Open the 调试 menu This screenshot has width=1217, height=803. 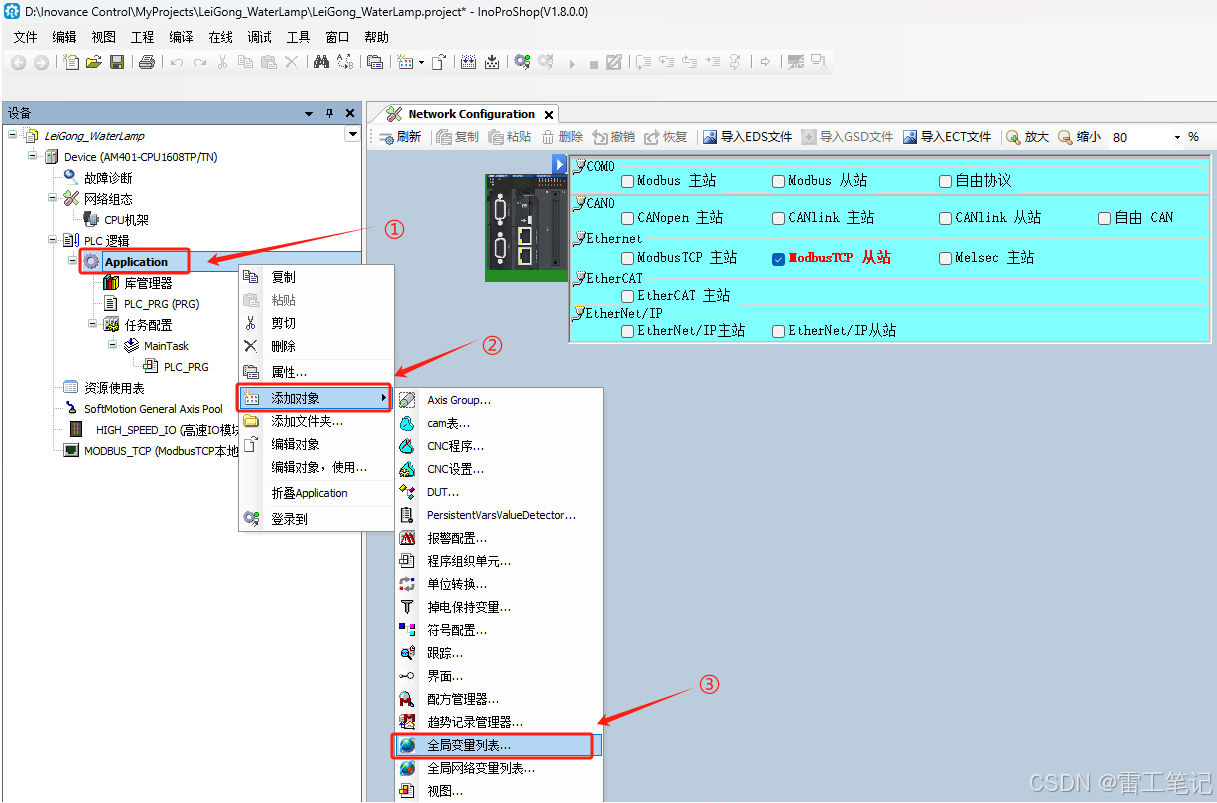pos(259,37)
